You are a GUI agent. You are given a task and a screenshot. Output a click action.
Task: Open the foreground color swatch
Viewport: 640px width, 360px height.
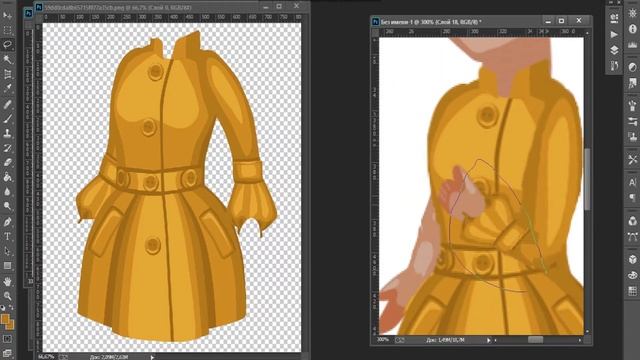click(4, 319)
